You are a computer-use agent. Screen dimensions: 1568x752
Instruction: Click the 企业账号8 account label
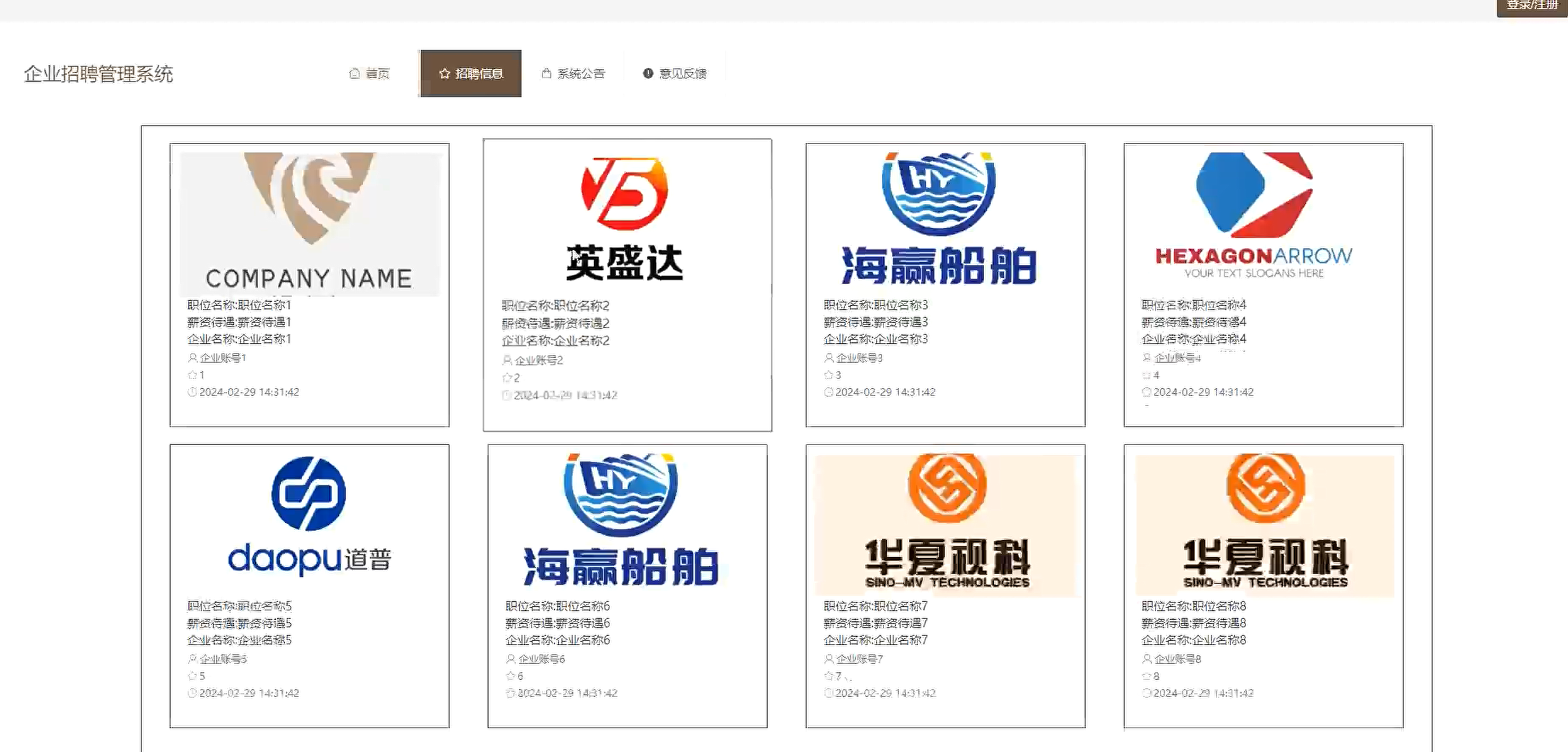1178,659
